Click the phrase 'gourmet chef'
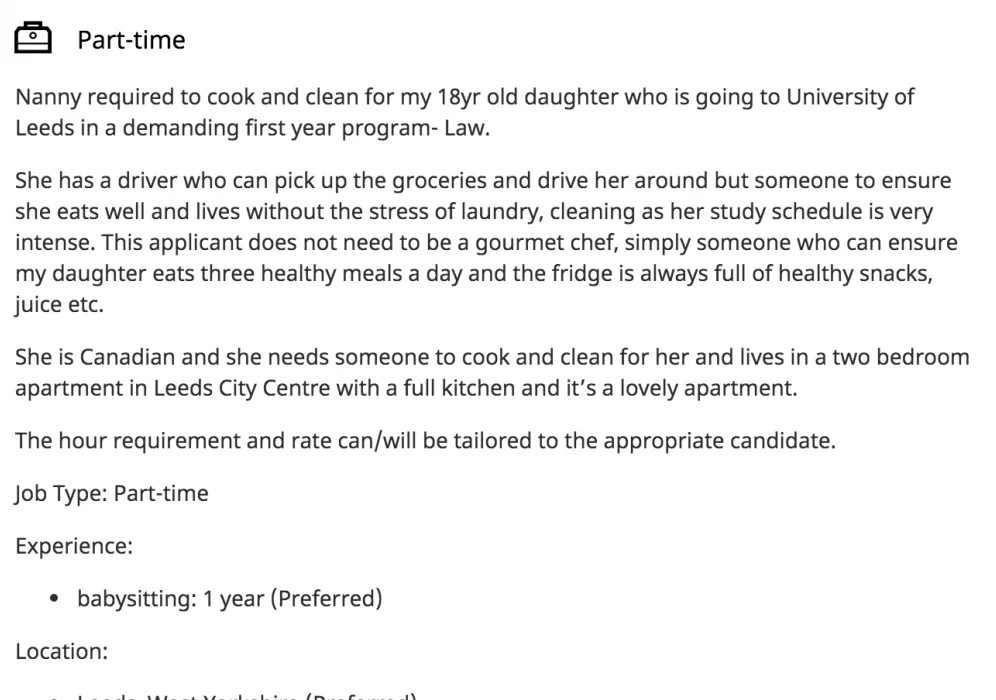The image size is (996, 700). [546, 242]
